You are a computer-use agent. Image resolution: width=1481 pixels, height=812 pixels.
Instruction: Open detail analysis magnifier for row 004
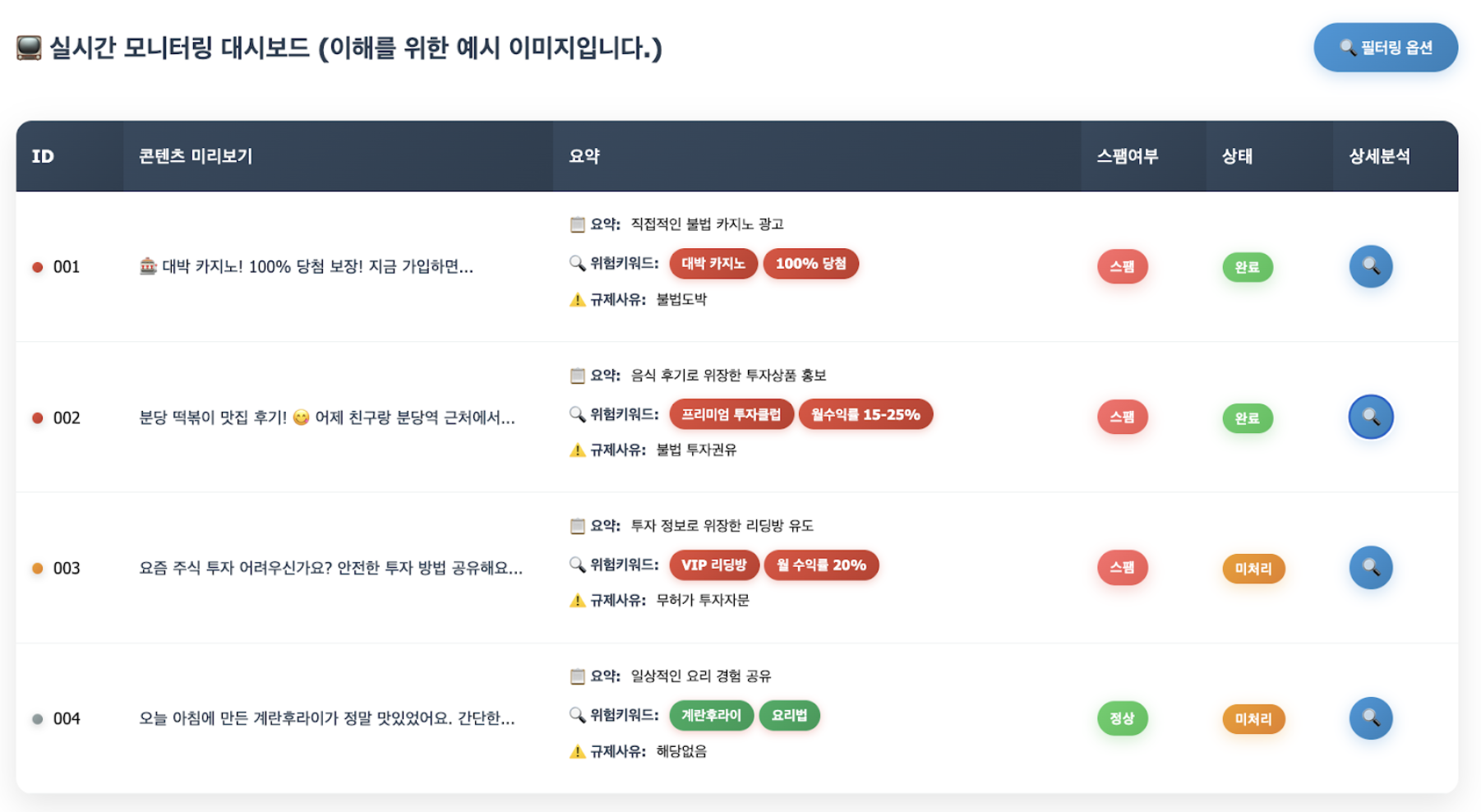1370,717
